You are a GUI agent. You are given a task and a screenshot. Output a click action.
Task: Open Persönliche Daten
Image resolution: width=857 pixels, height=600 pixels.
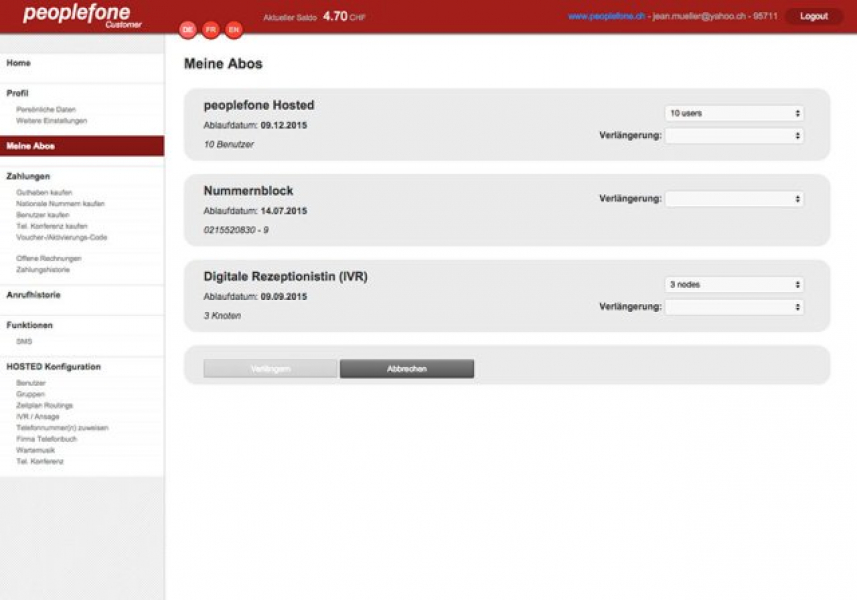tap(46, 109)
